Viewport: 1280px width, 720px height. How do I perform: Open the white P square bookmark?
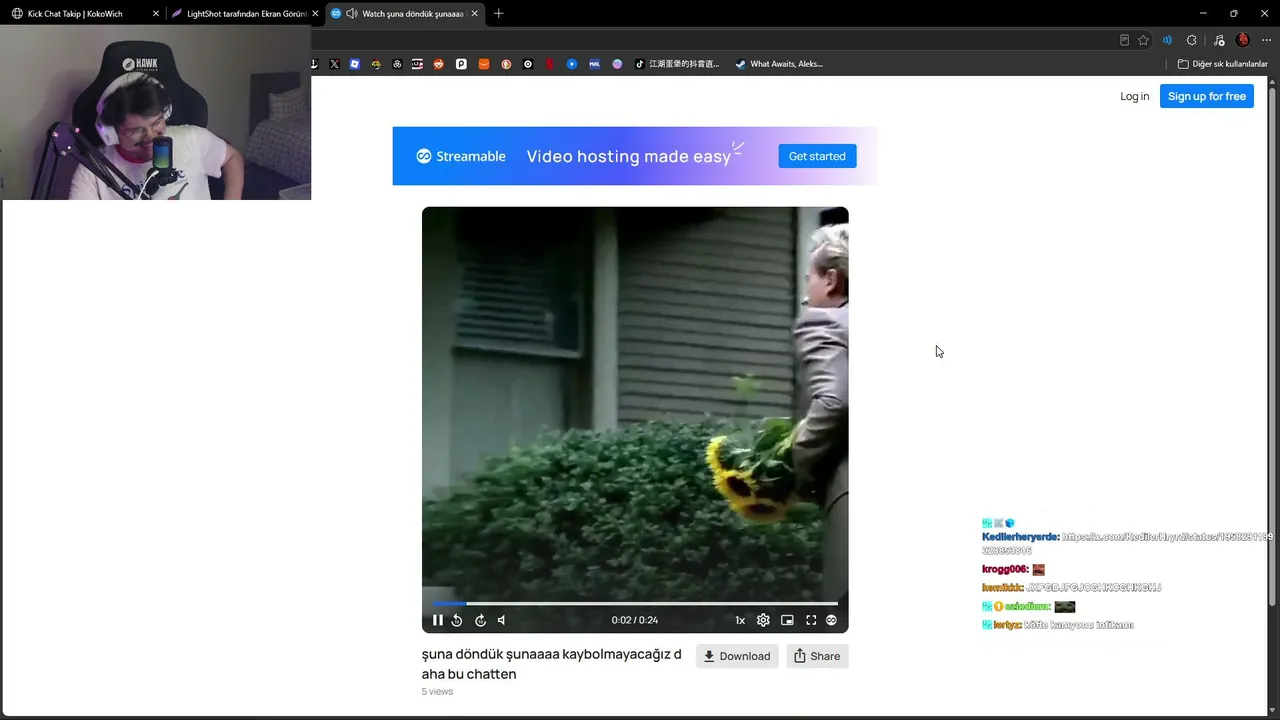click(461, 64)
